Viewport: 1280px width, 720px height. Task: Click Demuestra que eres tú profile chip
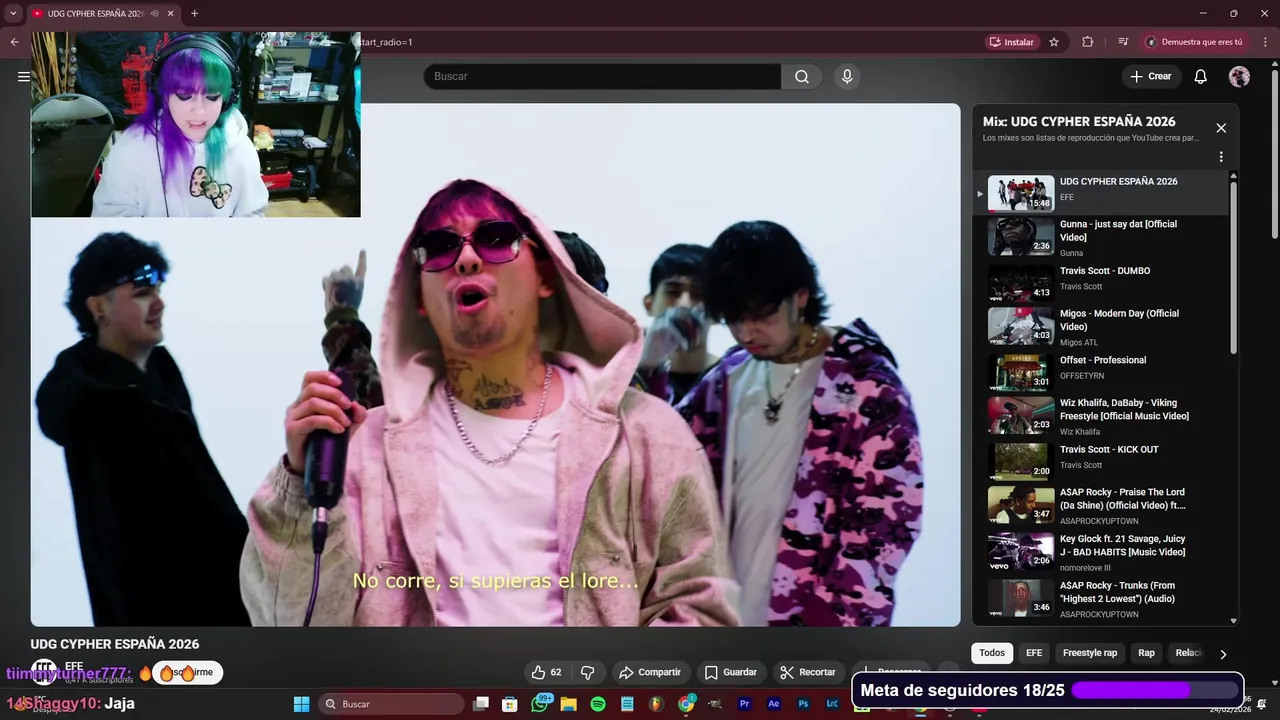click(1195, 42)
